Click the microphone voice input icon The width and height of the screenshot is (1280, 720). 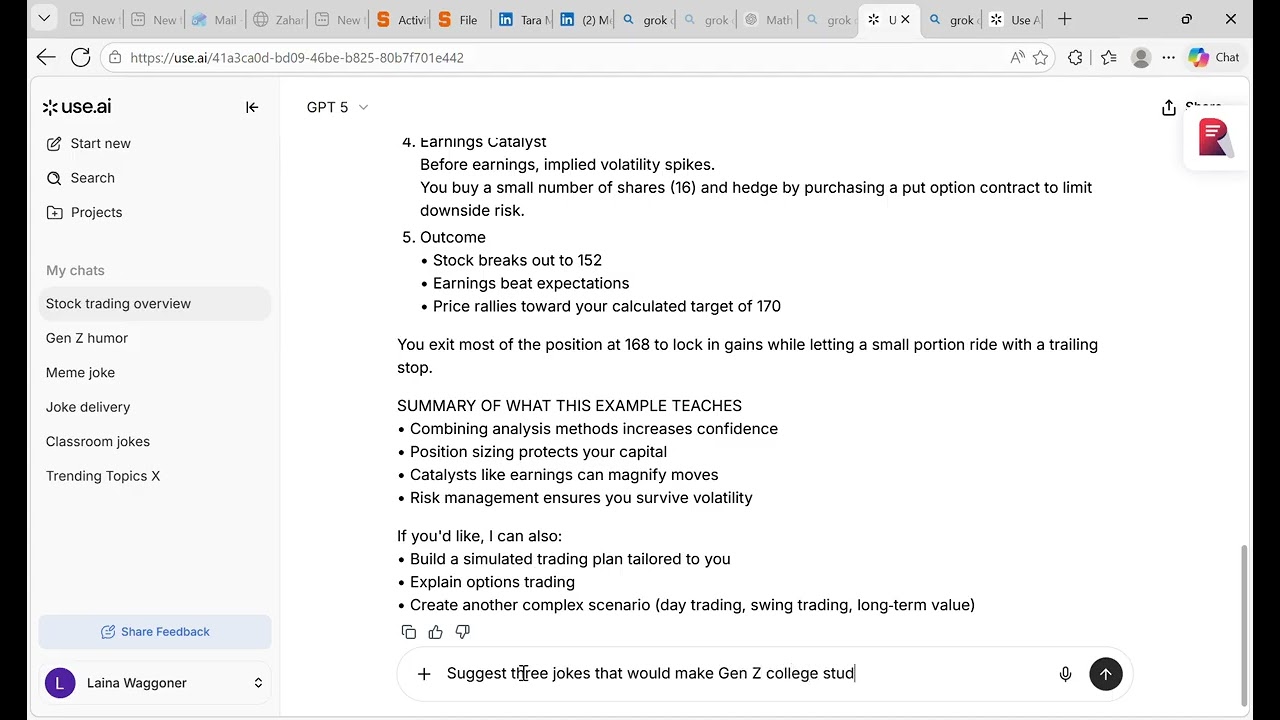[x=1065, y=674]
